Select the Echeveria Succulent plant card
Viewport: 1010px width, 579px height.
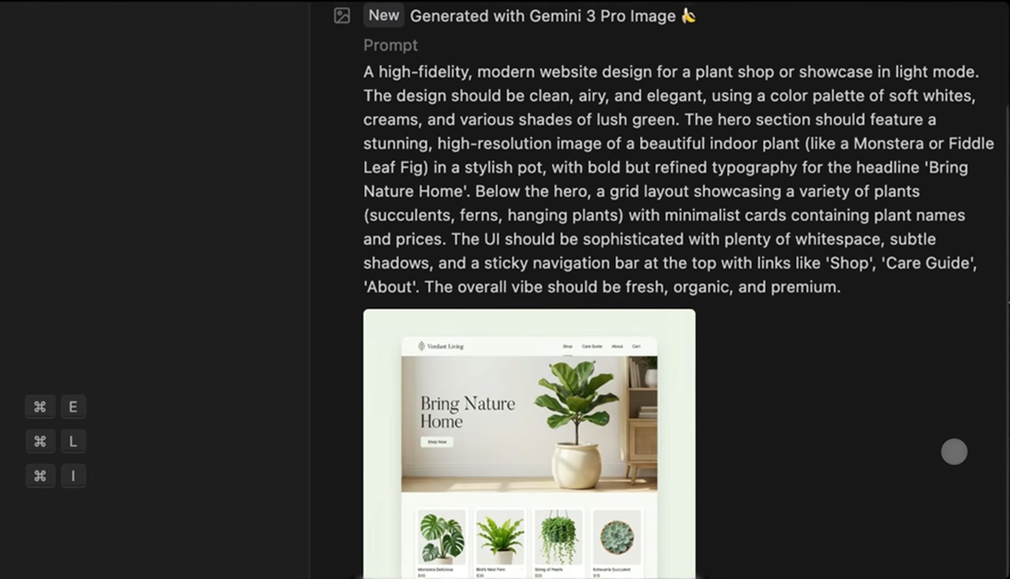(616, 542)
